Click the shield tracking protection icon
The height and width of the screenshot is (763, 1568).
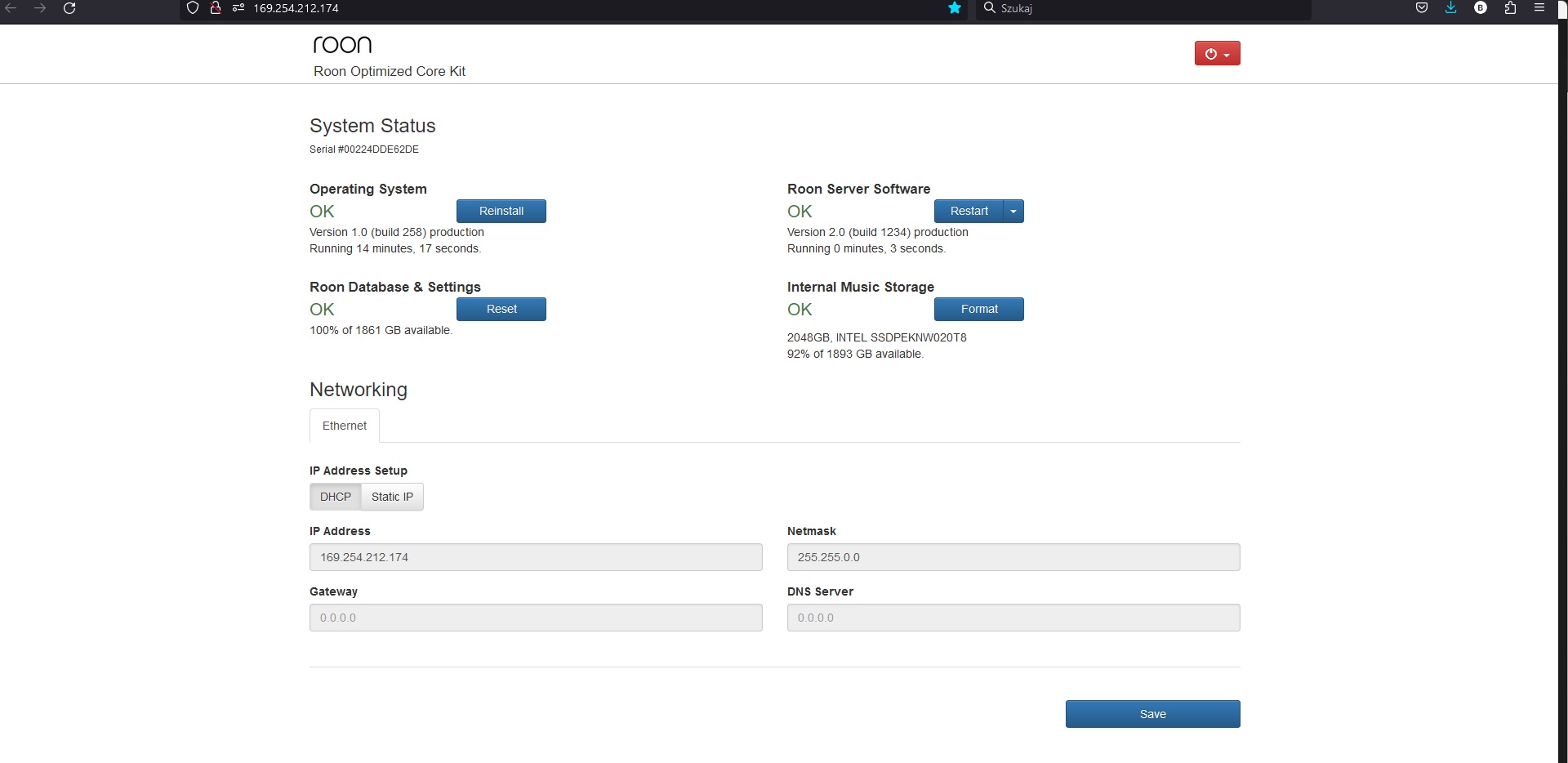point(193,8)
